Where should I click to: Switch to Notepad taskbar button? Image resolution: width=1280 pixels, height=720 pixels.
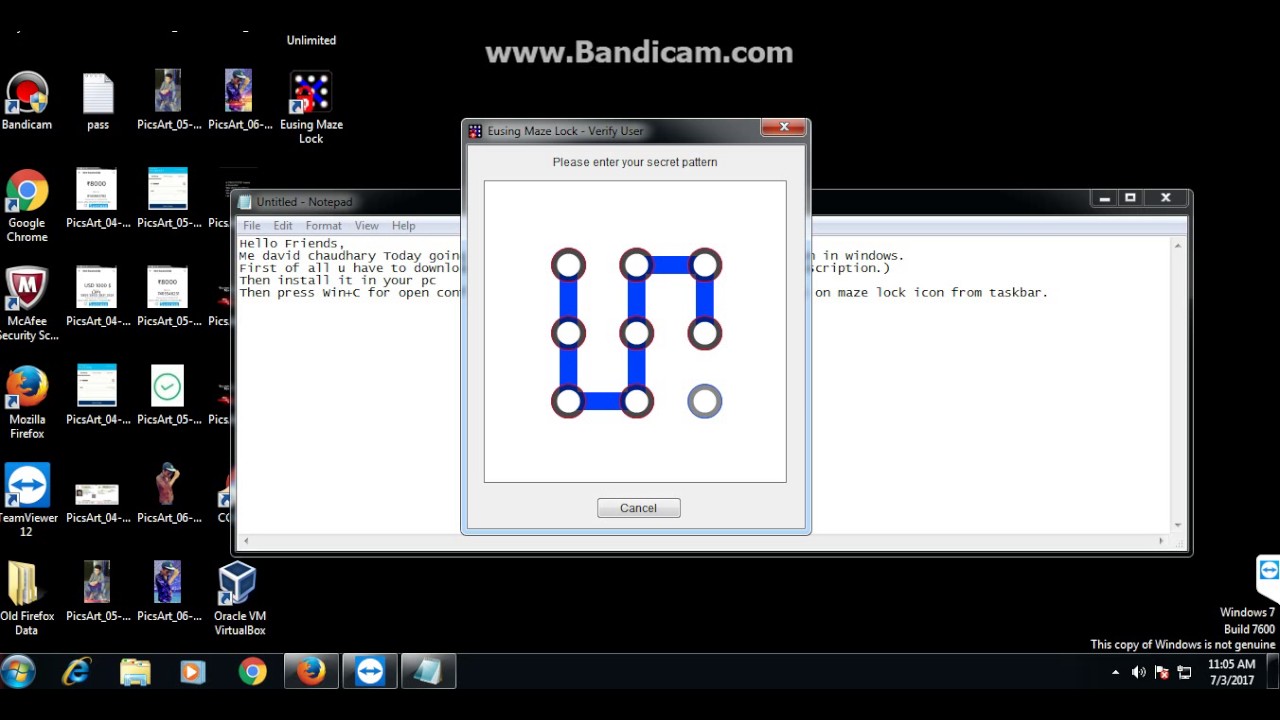coord(429,672)
